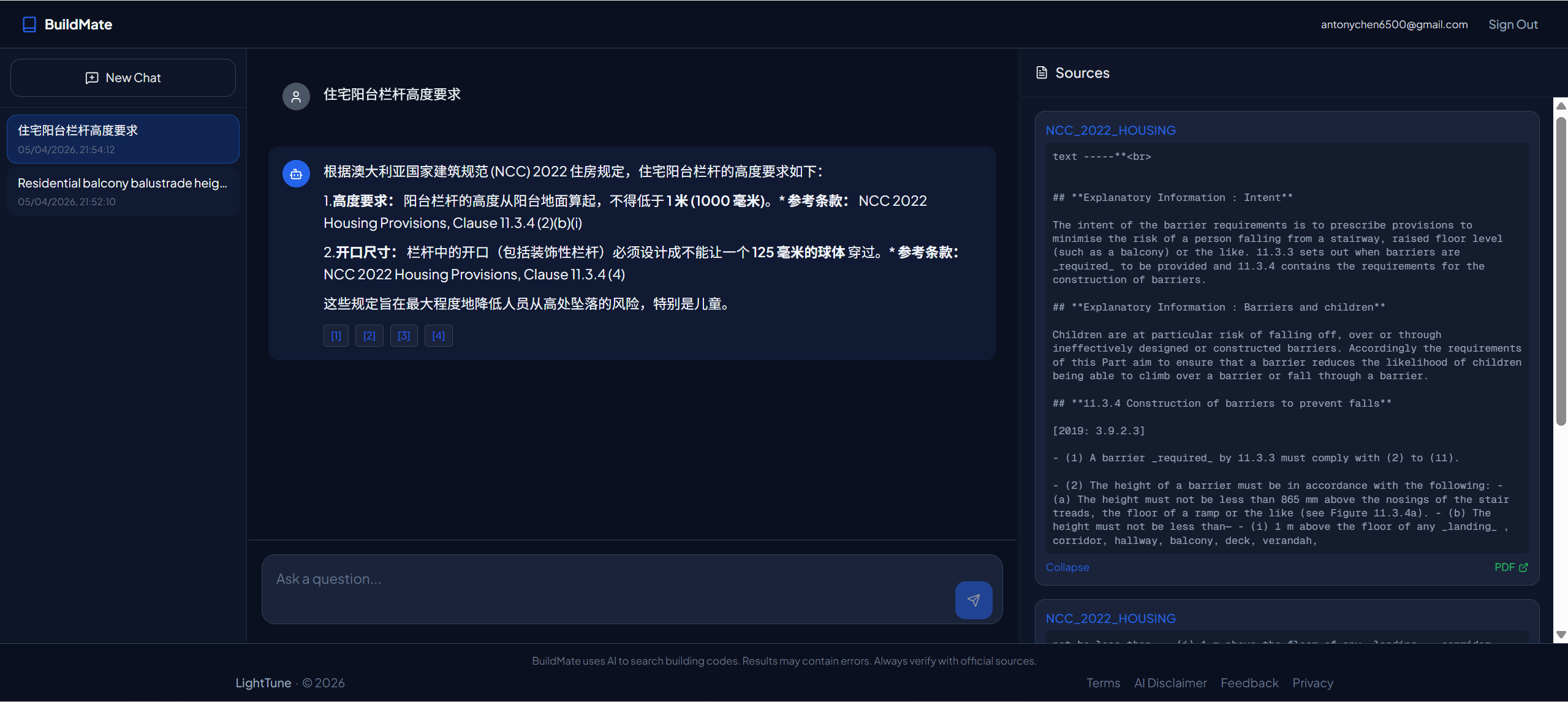Click the Sources panel heading

click(1082, 73)
